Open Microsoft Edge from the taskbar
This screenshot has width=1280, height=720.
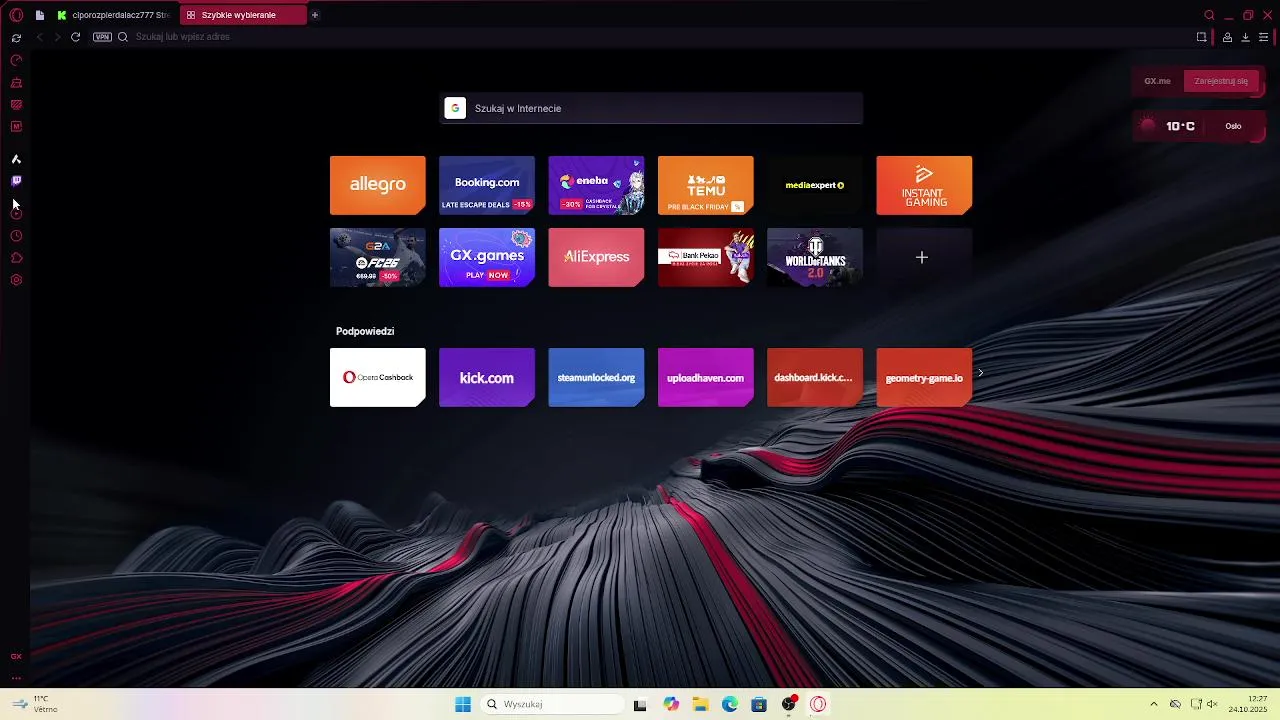point(730,704)
